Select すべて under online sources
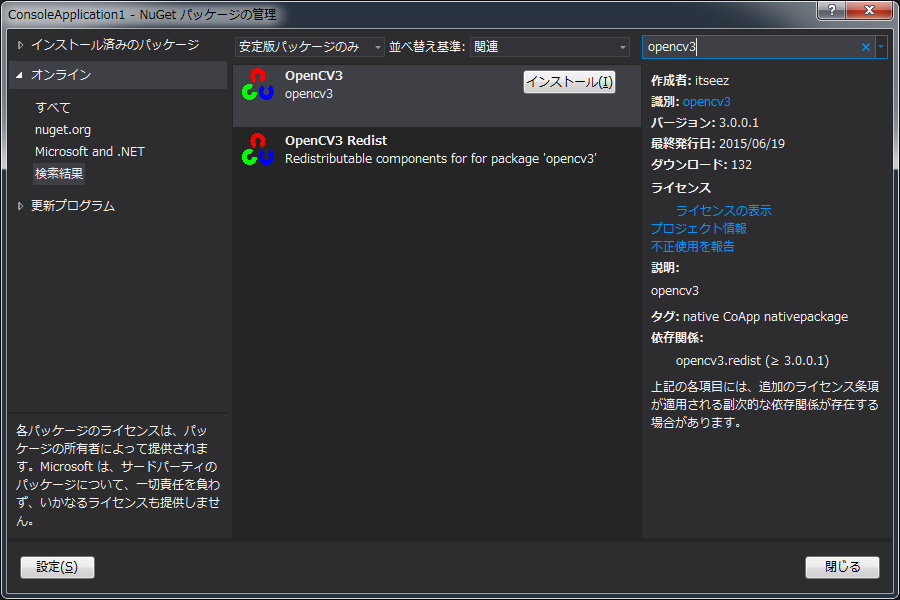Image resolution: width=900 pixels, height=600 pixels. [x=53, y=107]
